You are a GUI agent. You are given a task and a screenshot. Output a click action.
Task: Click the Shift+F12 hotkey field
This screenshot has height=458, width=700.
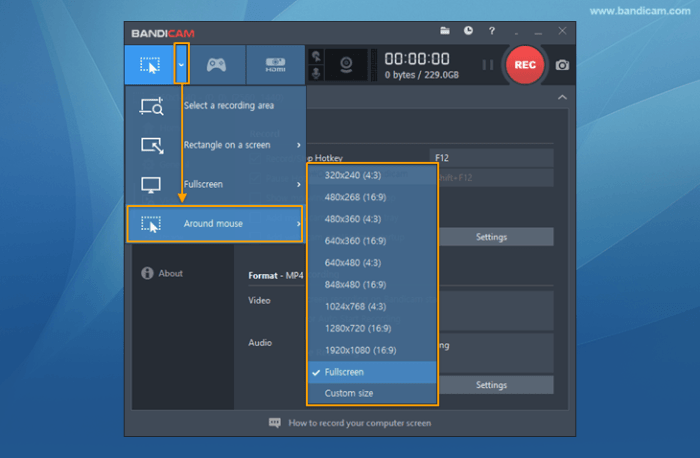(x=495, y=178)
